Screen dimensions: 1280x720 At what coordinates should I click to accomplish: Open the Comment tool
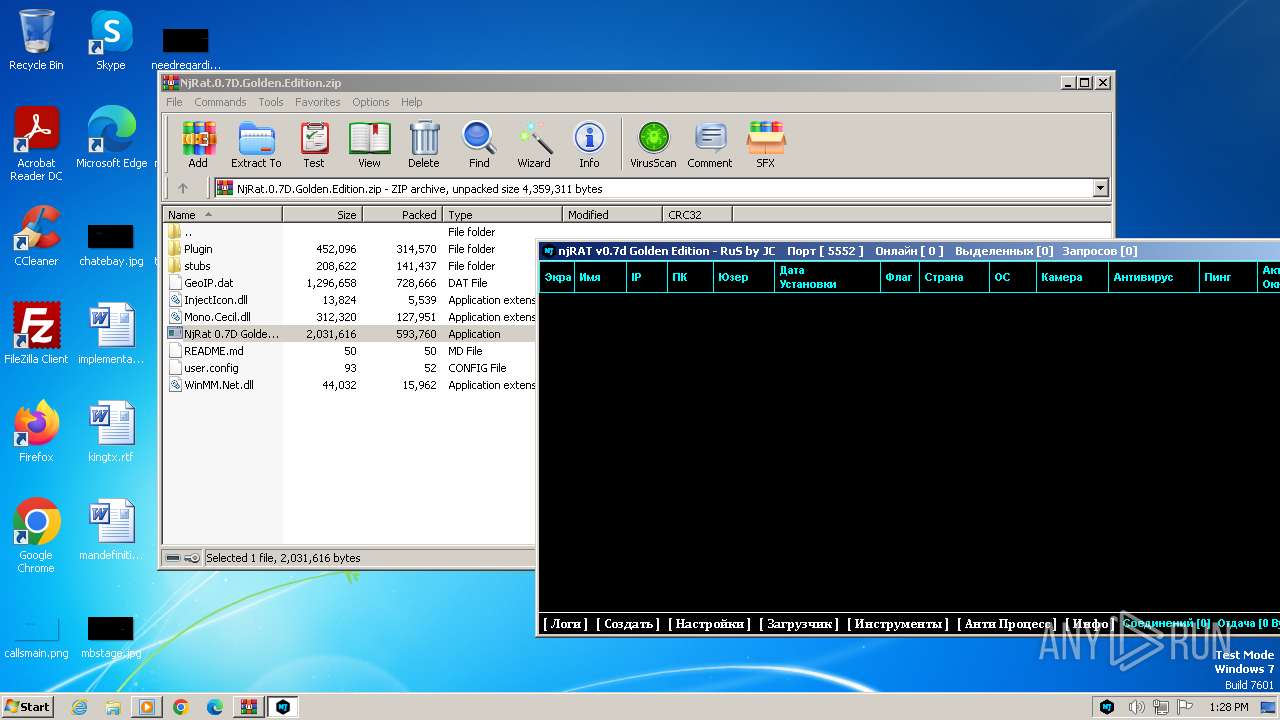tap(710, 145)
